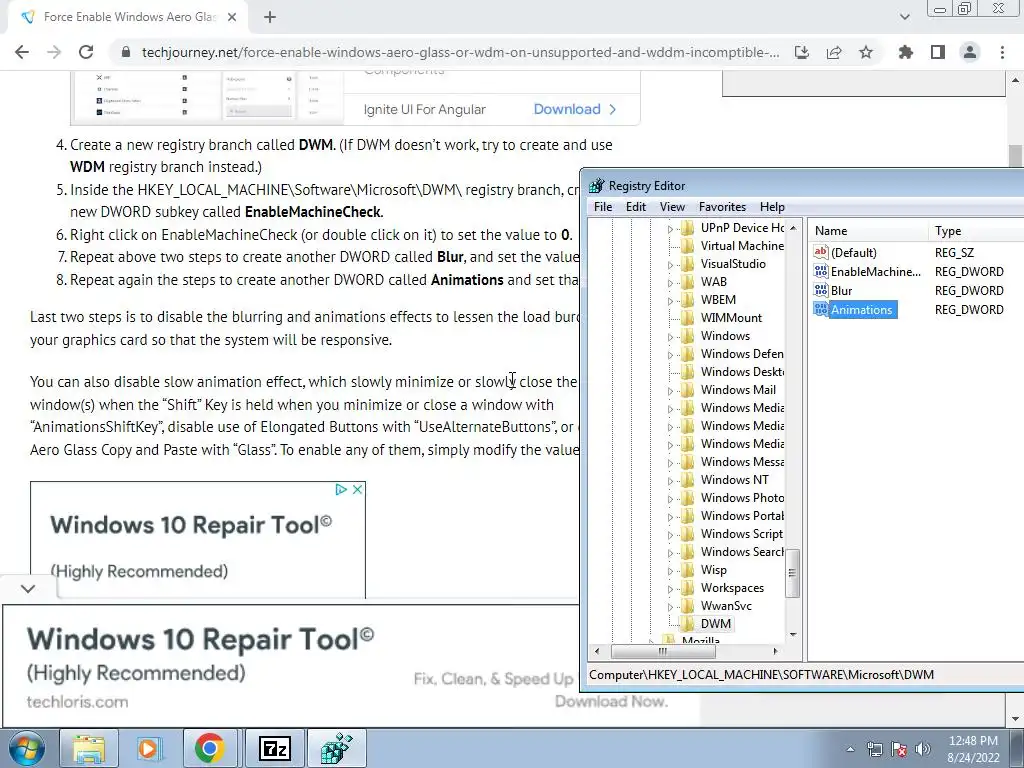This screenshot has width=1024, height=768.
Task: Open the tab search dropdown
Action: (x=904, y=17)
